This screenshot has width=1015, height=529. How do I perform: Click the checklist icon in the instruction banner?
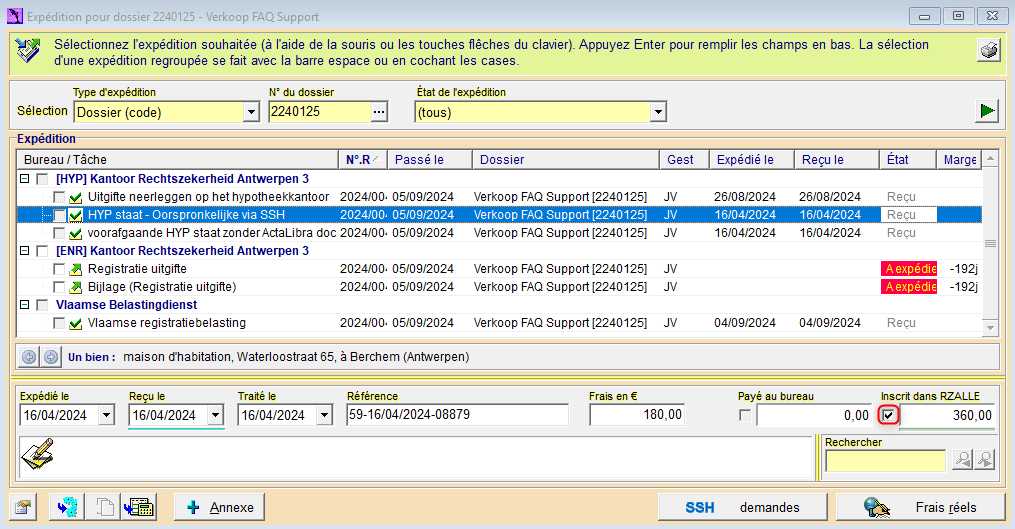tap(28, 51)
